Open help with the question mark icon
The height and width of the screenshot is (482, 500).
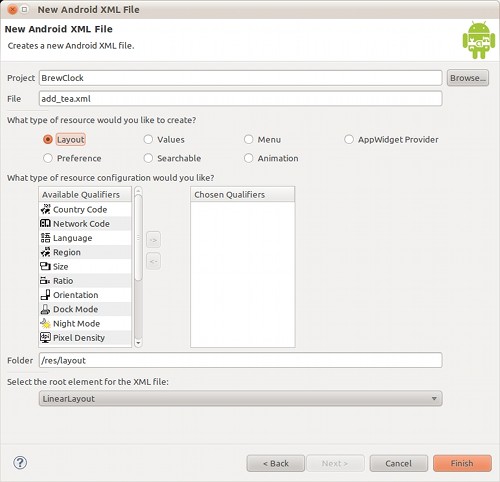click(20, 463)
